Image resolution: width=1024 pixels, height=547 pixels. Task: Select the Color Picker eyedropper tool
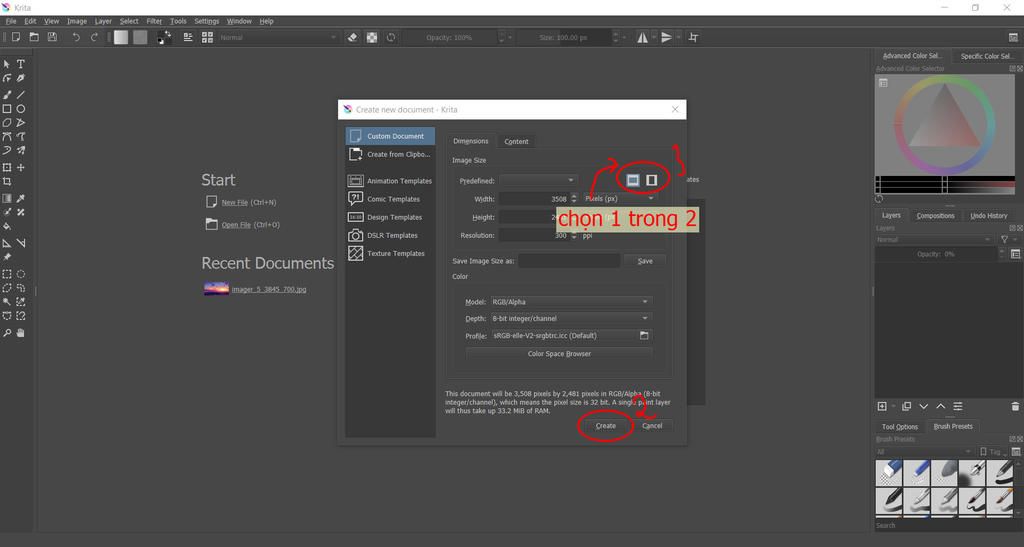coord(21,198)
